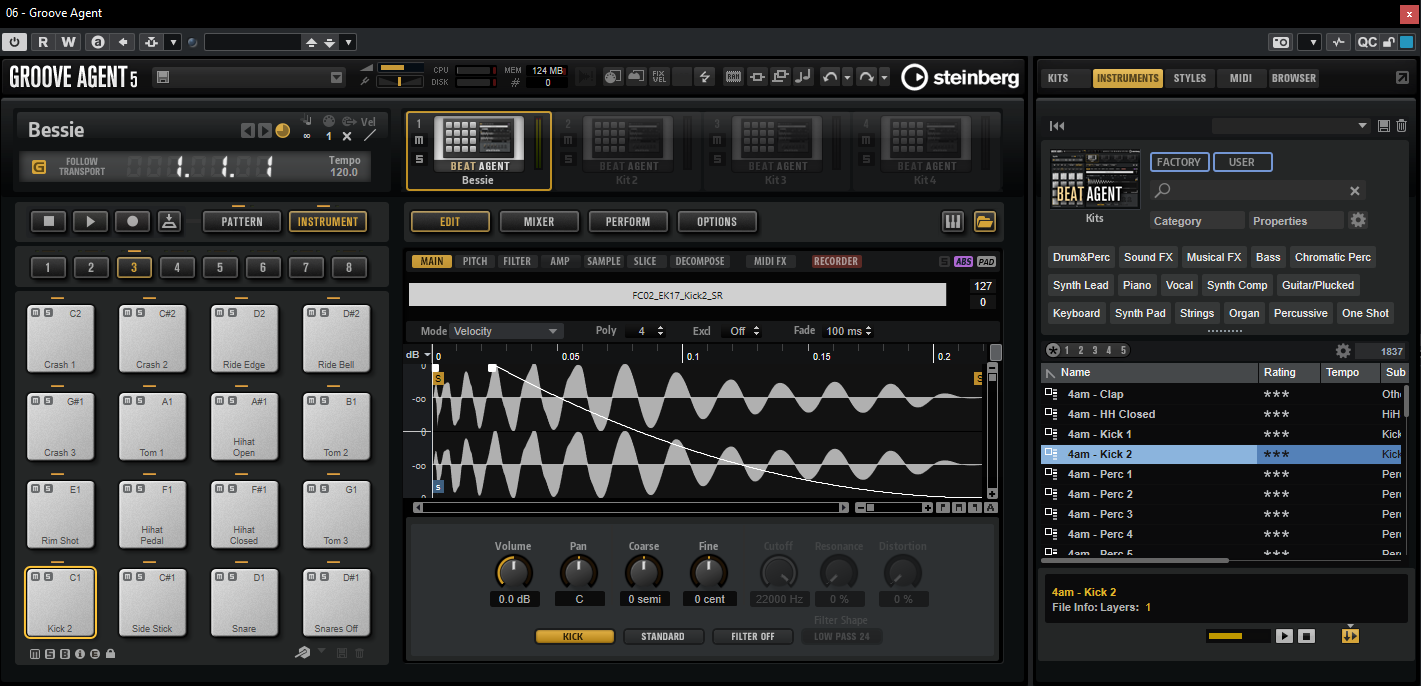Open the Instruments panel preset dropdown
The image size is (1421, 686).
1291,126
